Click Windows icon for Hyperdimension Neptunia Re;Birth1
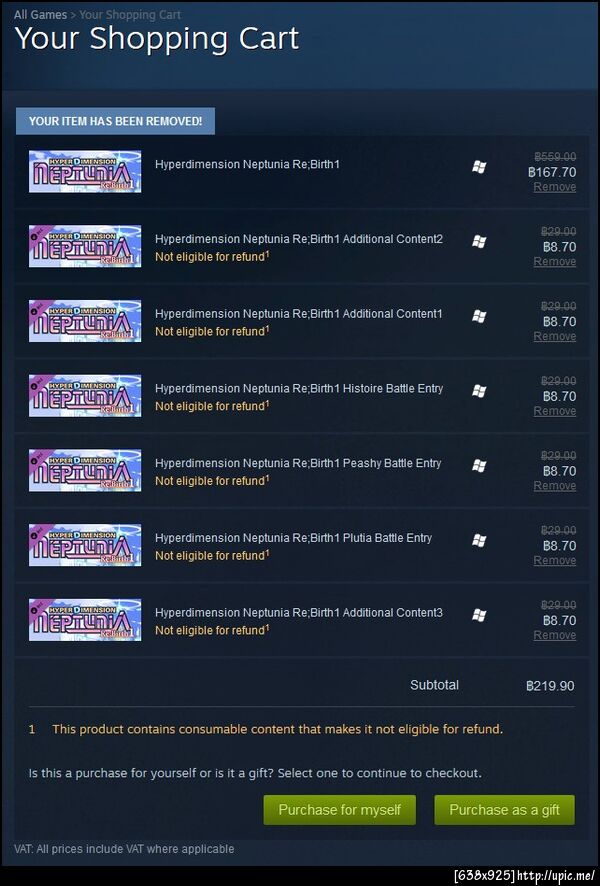 point(479,167)
